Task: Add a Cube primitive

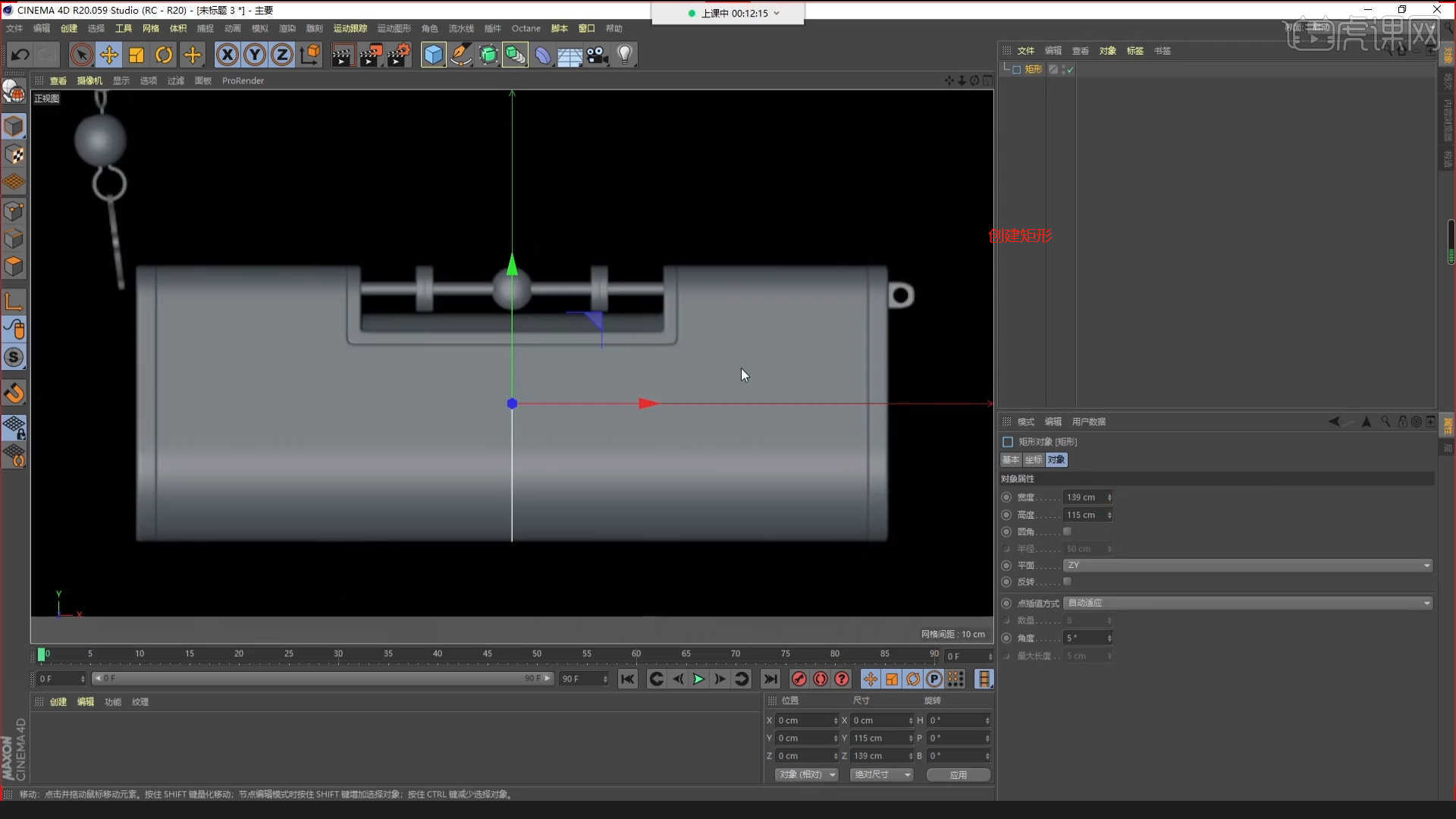Action: (x=433, y=55)
